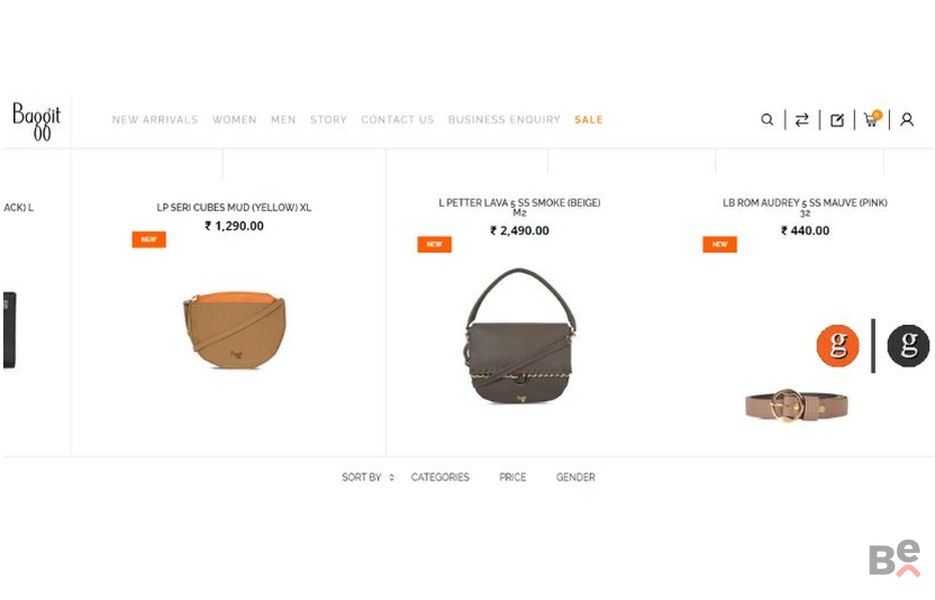Open the shopping cart icon
This screenshot has height=600, width=935.
pyautogui.click(x=872, y=119)
